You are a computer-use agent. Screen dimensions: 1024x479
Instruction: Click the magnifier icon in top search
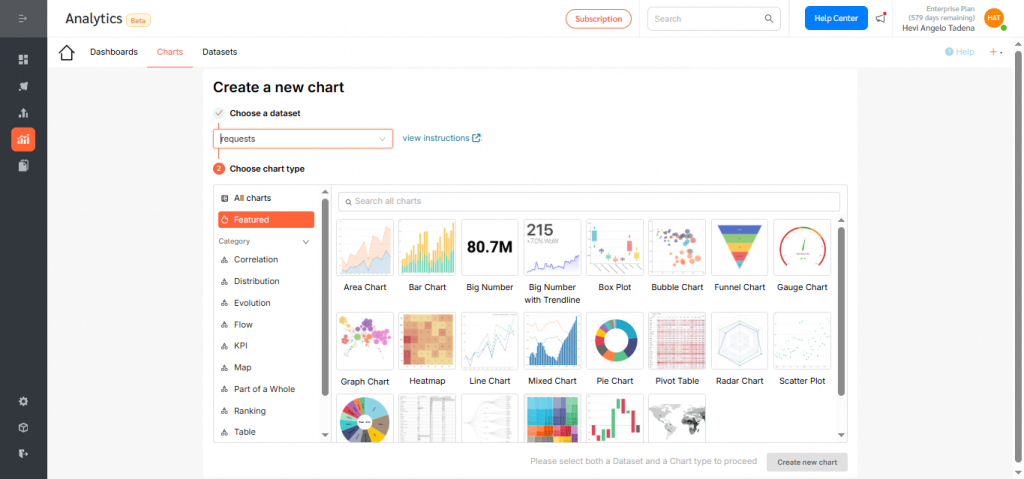click(x=769, y=18)
